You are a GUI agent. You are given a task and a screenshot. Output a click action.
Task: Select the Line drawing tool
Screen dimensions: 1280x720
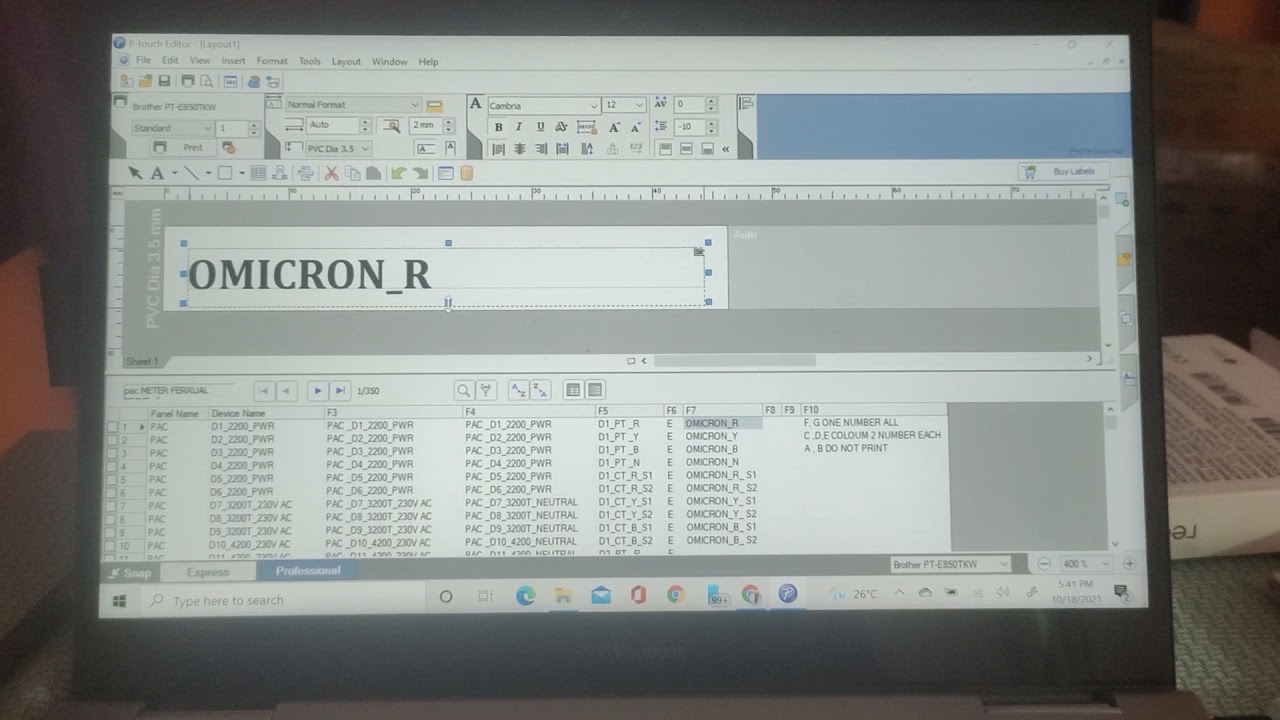[190, 173]
